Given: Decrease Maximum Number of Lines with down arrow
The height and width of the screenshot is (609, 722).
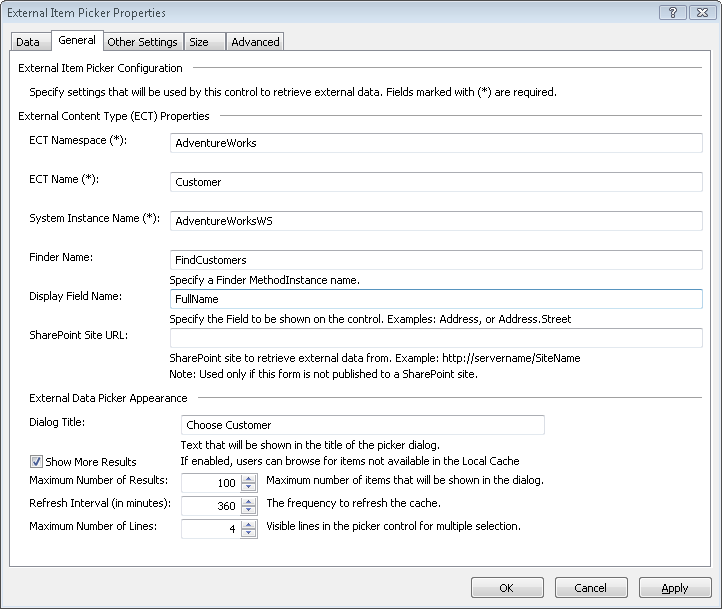Looking at the screenshot, I should point(249,534).
